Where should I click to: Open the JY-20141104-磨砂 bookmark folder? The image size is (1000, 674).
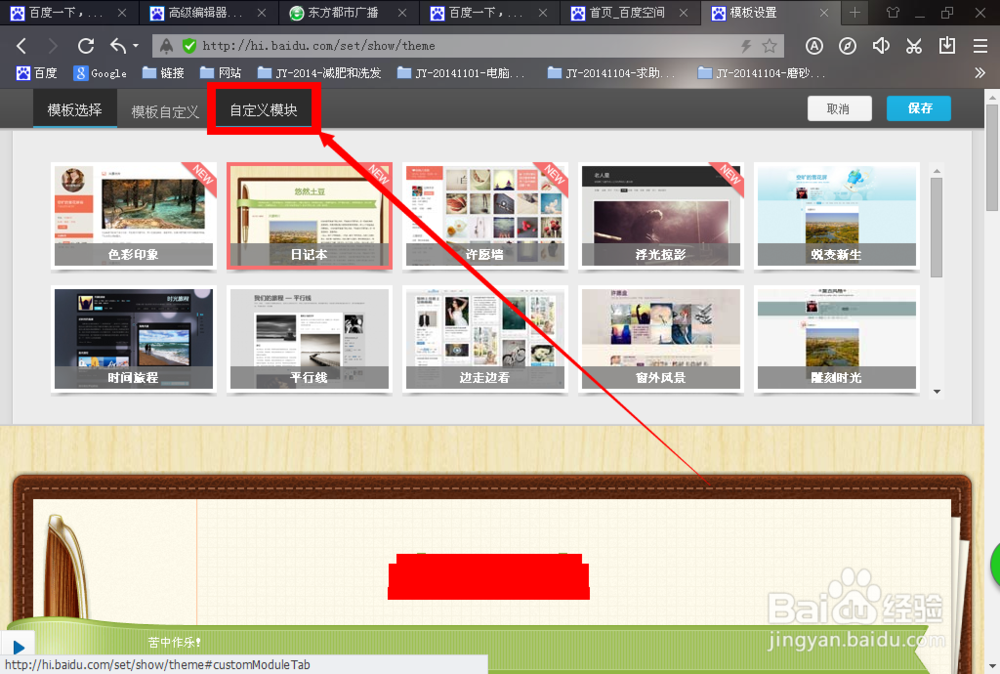(761, 73)
